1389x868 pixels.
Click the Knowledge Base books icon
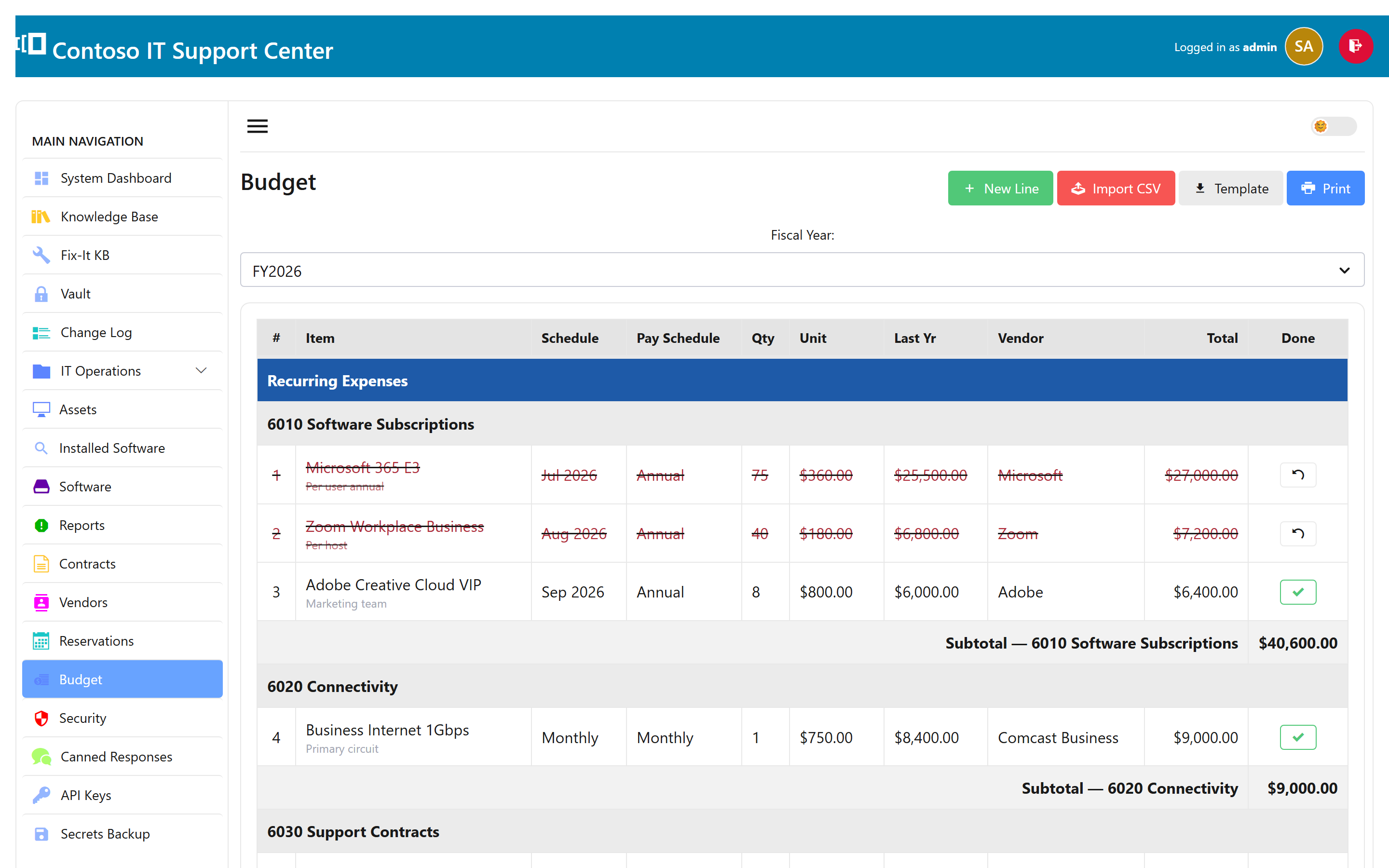41,217
